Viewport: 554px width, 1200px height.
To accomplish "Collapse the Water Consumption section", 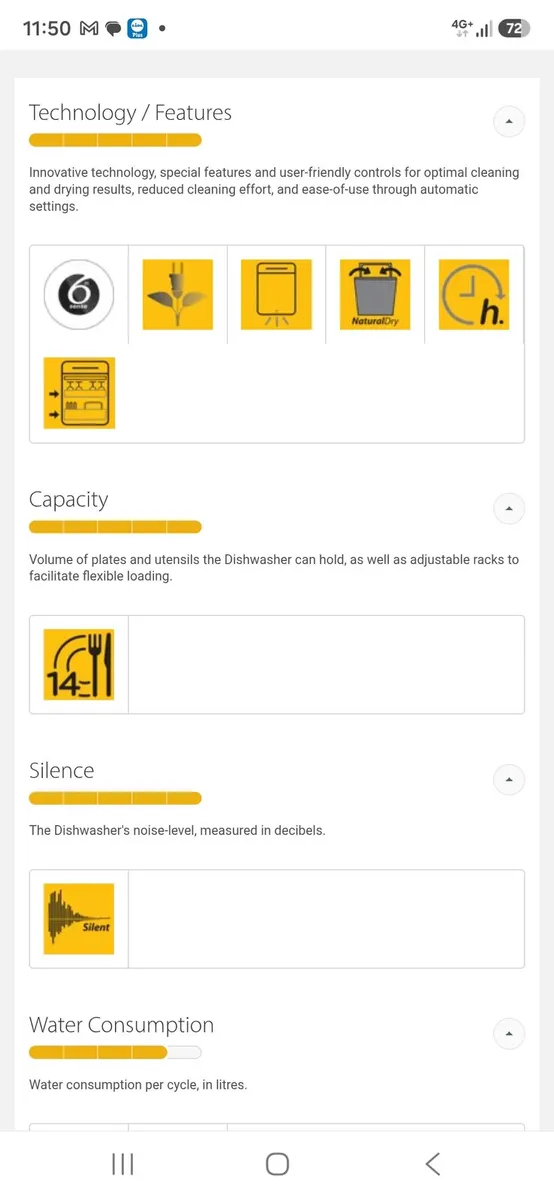I will (509, 1033).
